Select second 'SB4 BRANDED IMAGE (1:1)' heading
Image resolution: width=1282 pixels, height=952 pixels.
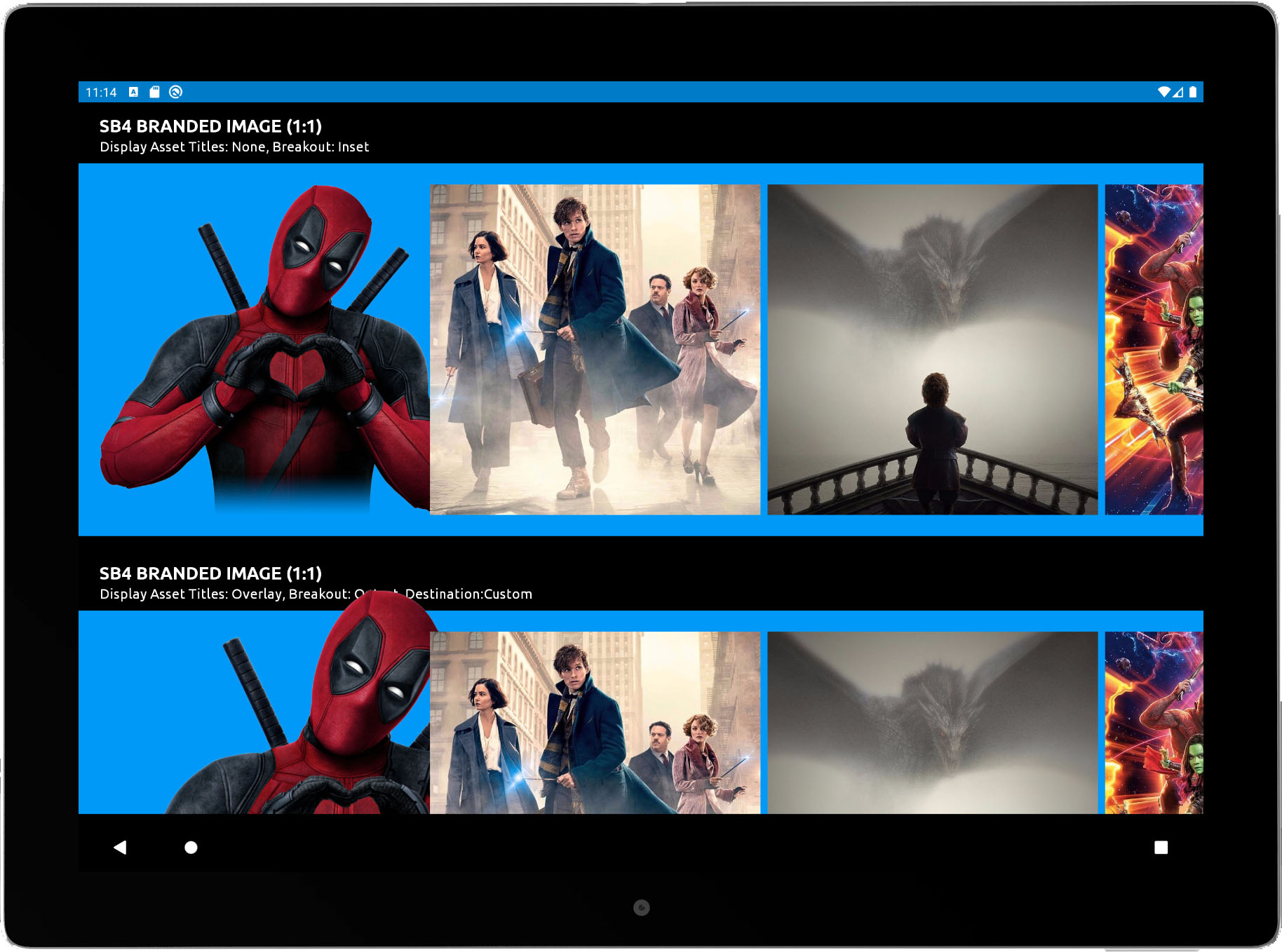[x=210, y=573]
